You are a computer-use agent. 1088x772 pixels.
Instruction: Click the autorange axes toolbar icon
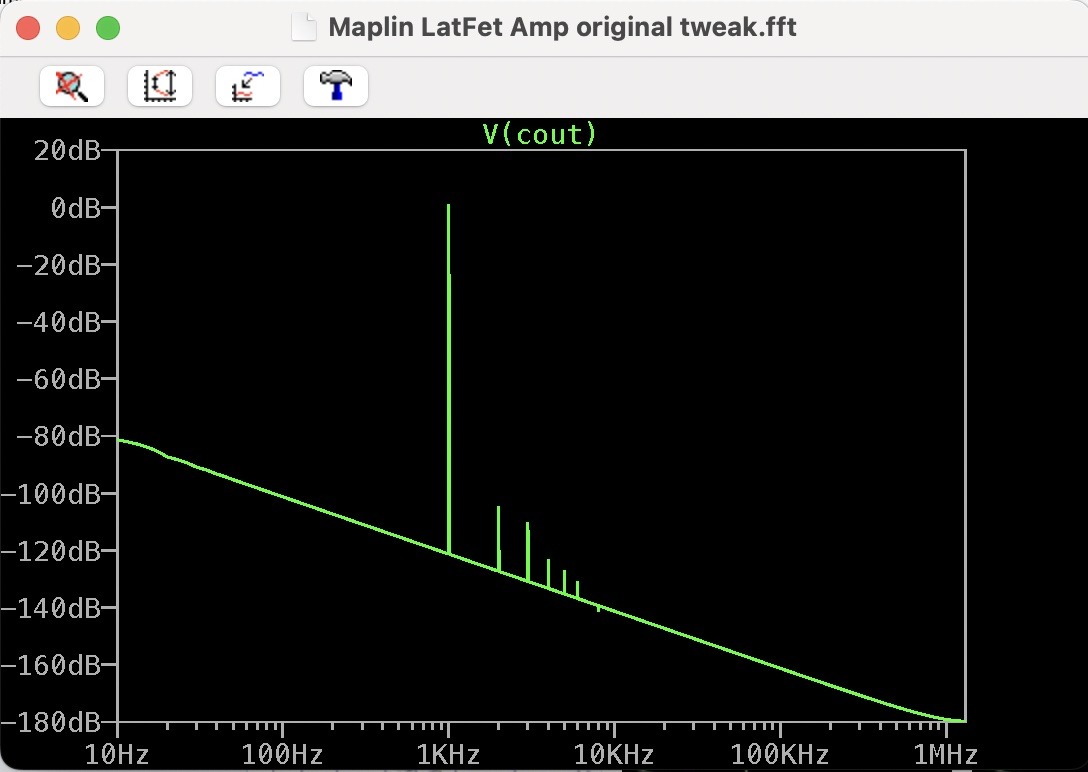160,86
